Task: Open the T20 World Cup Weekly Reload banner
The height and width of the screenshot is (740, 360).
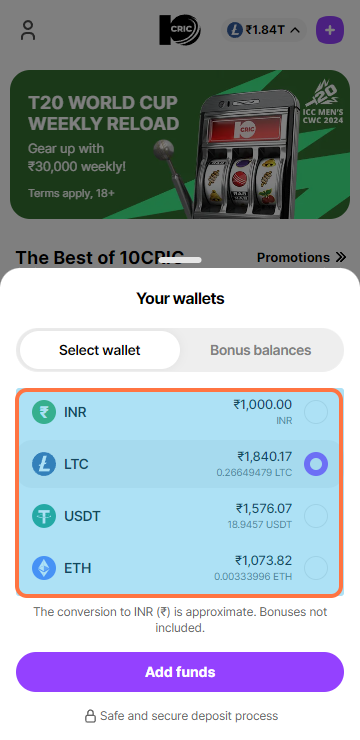Action: [x=180, y=144]
